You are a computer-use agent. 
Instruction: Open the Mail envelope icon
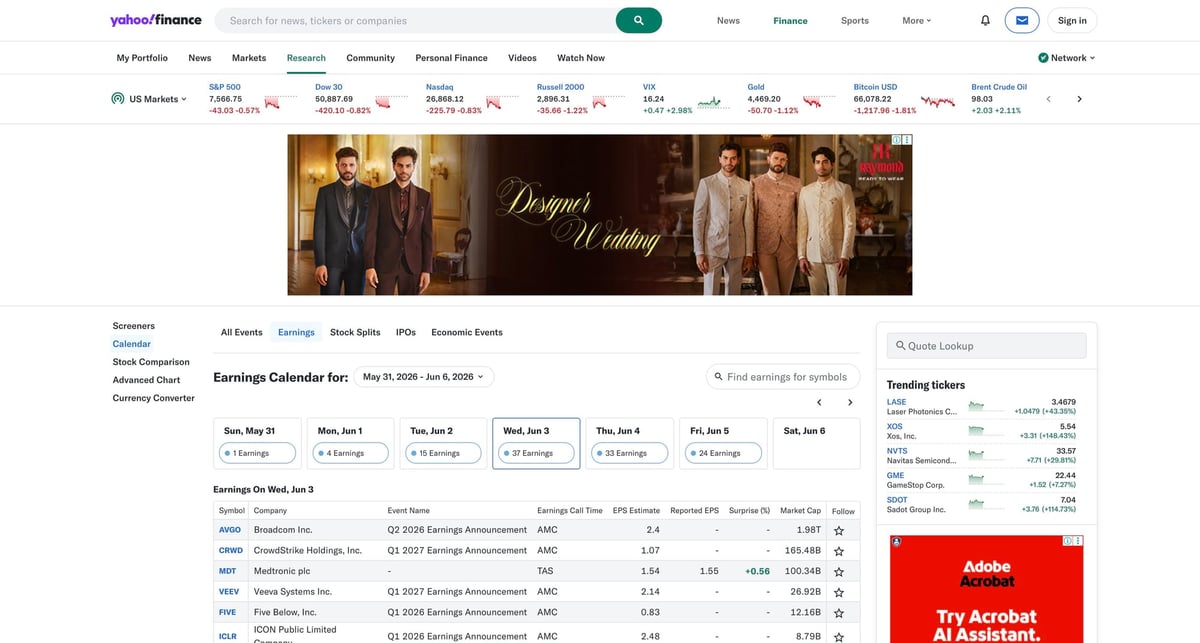1022,20
